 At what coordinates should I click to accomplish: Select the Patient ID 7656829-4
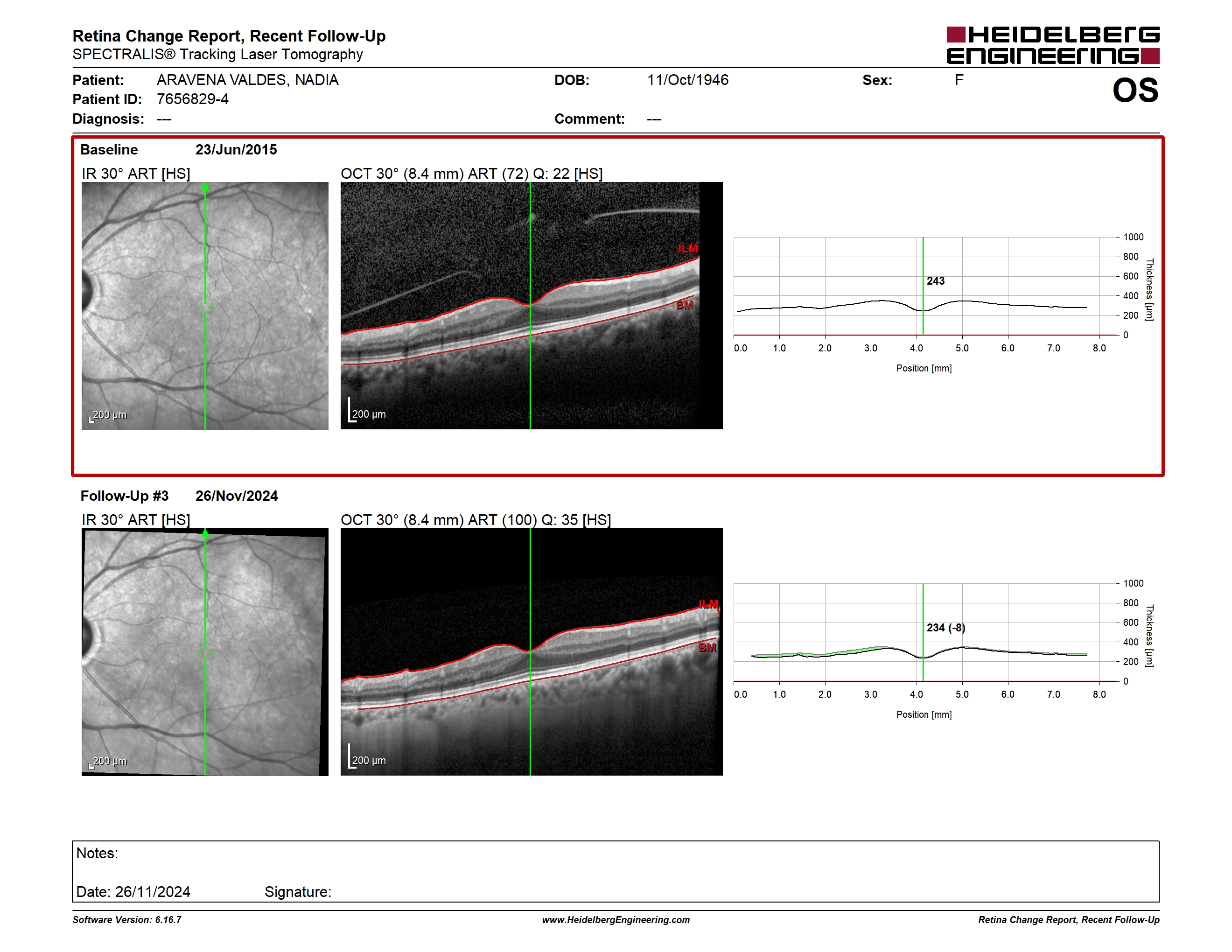tap(193, 99)
